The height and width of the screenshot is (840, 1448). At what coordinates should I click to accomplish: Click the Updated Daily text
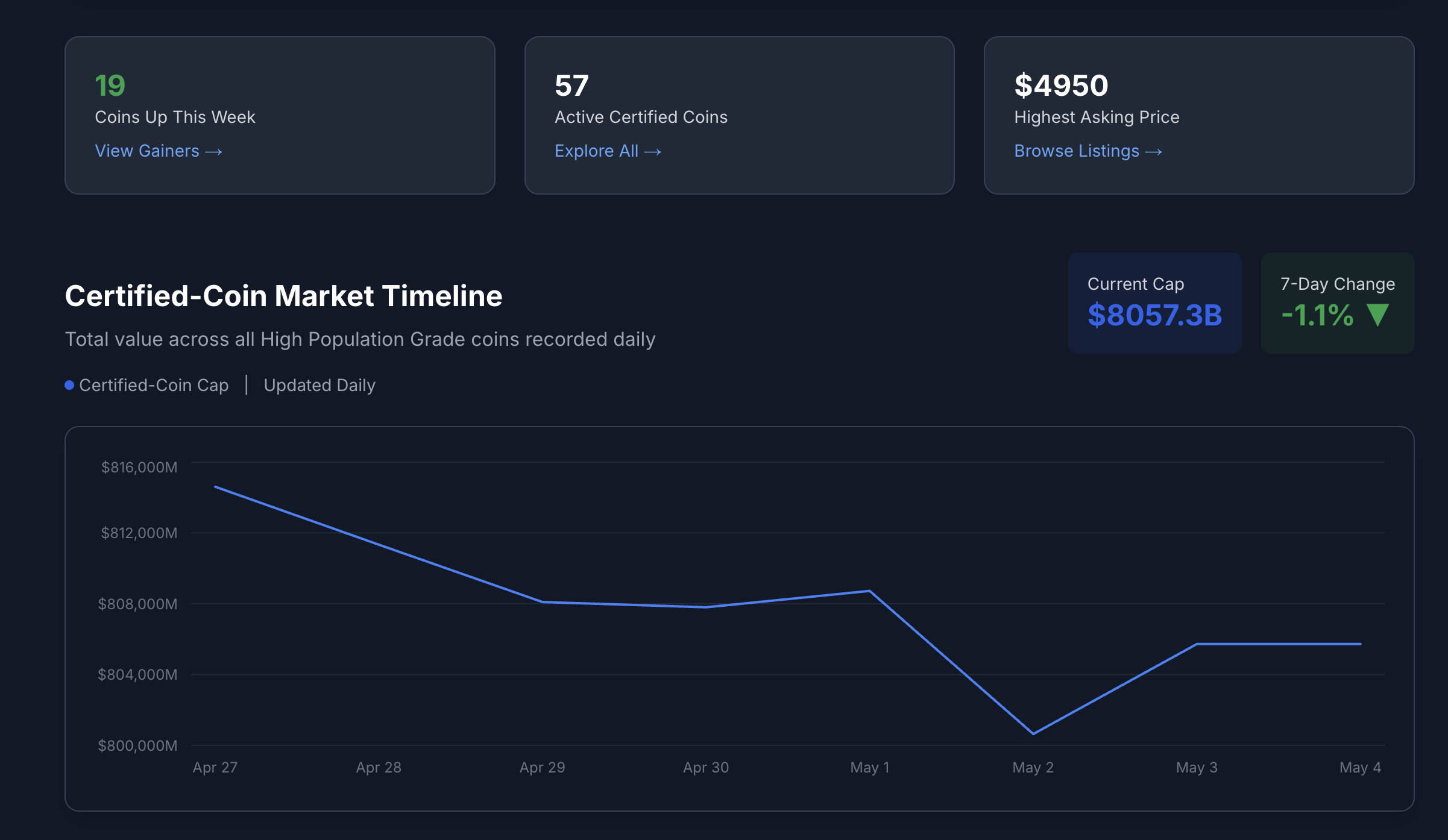click(320, 385)
